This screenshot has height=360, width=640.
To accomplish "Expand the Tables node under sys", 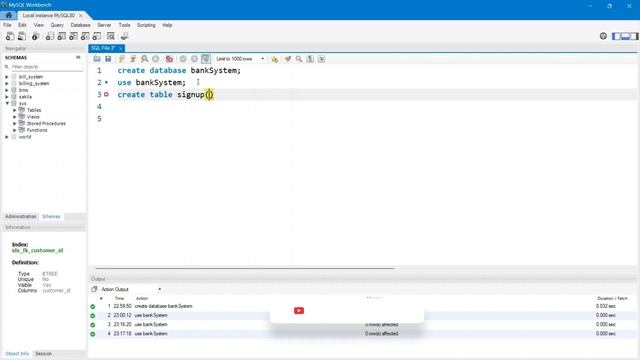I will click(x=15, y=110).
